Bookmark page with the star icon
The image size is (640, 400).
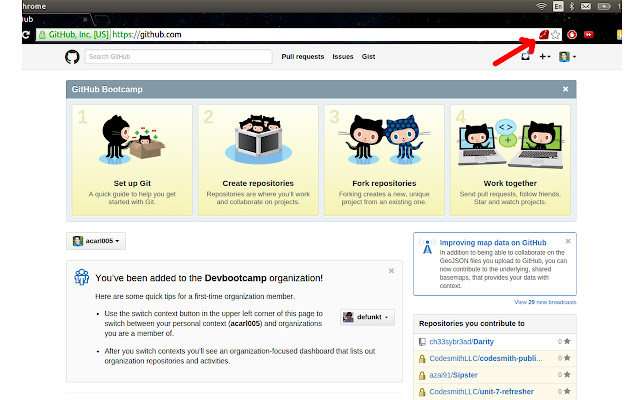556,35
